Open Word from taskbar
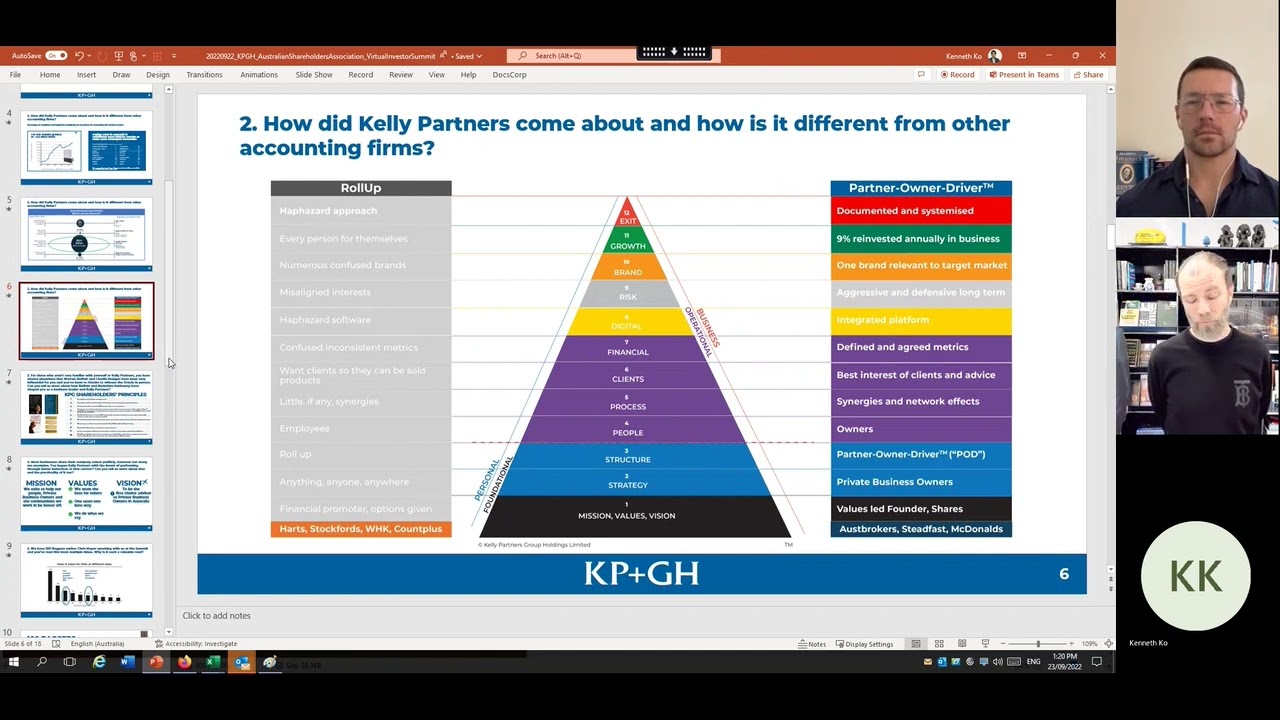This screenshot has height=720, width=1280. 127,662
